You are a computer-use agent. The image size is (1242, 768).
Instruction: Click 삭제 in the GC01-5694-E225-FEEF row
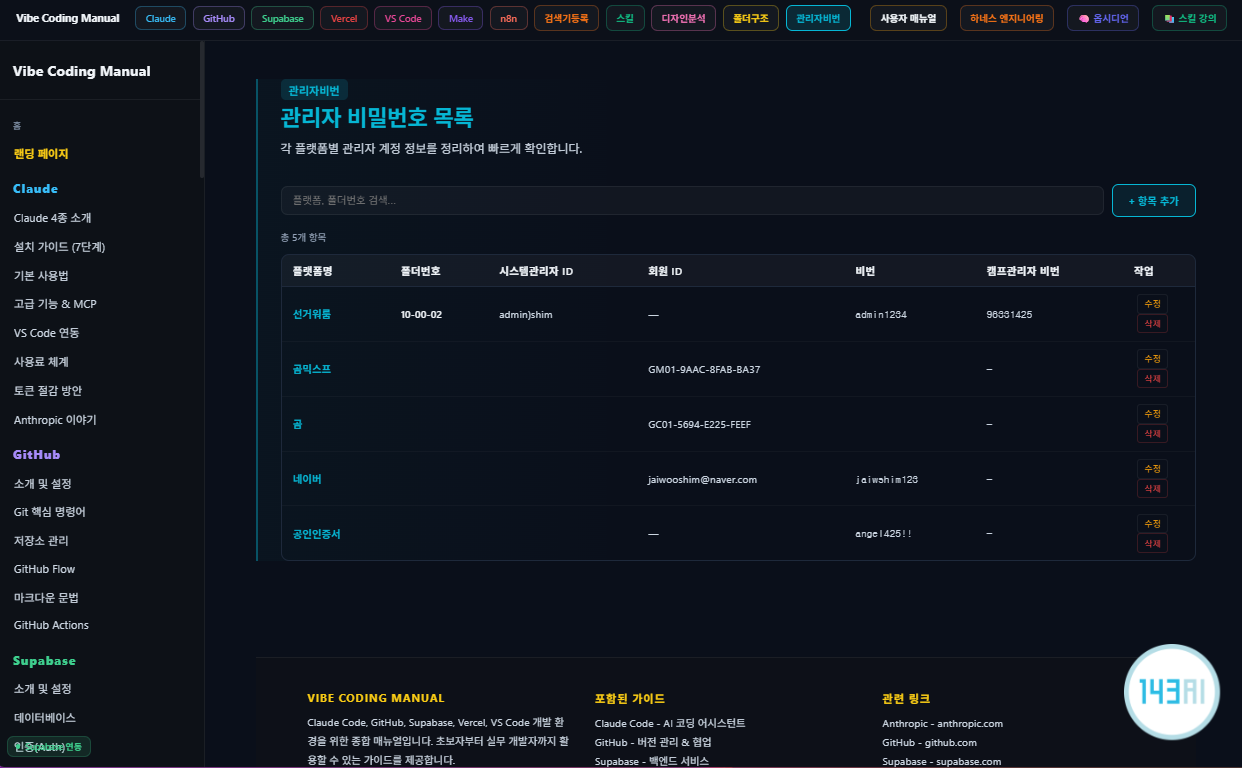1152,434
